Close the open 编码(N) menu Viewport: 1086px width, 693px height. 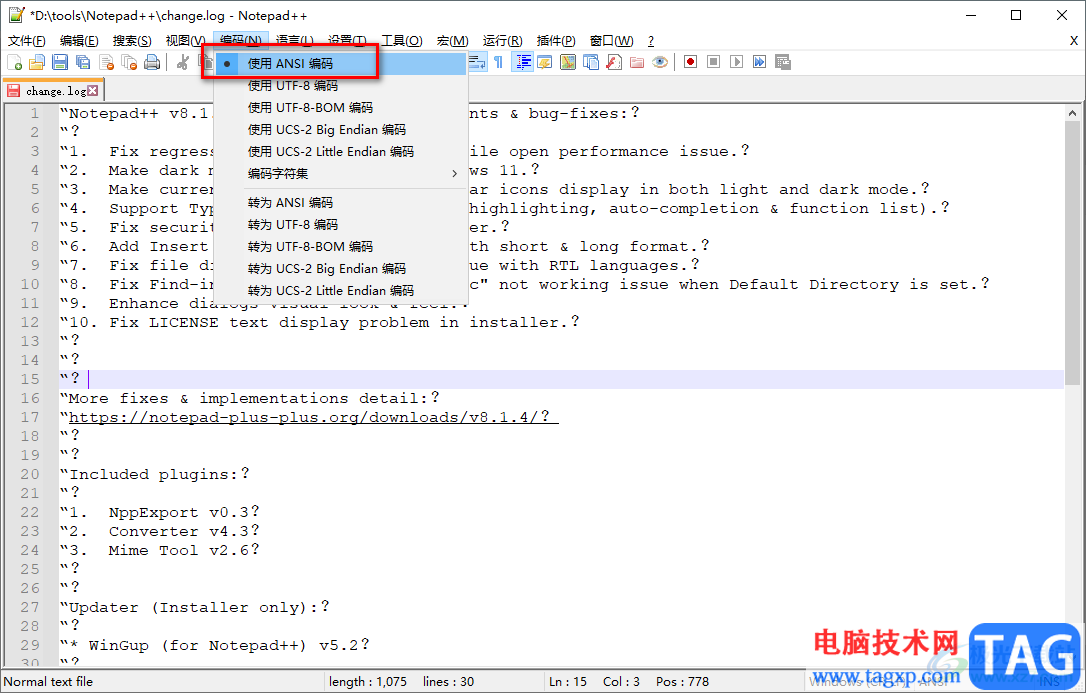click(x=240, y=41)
